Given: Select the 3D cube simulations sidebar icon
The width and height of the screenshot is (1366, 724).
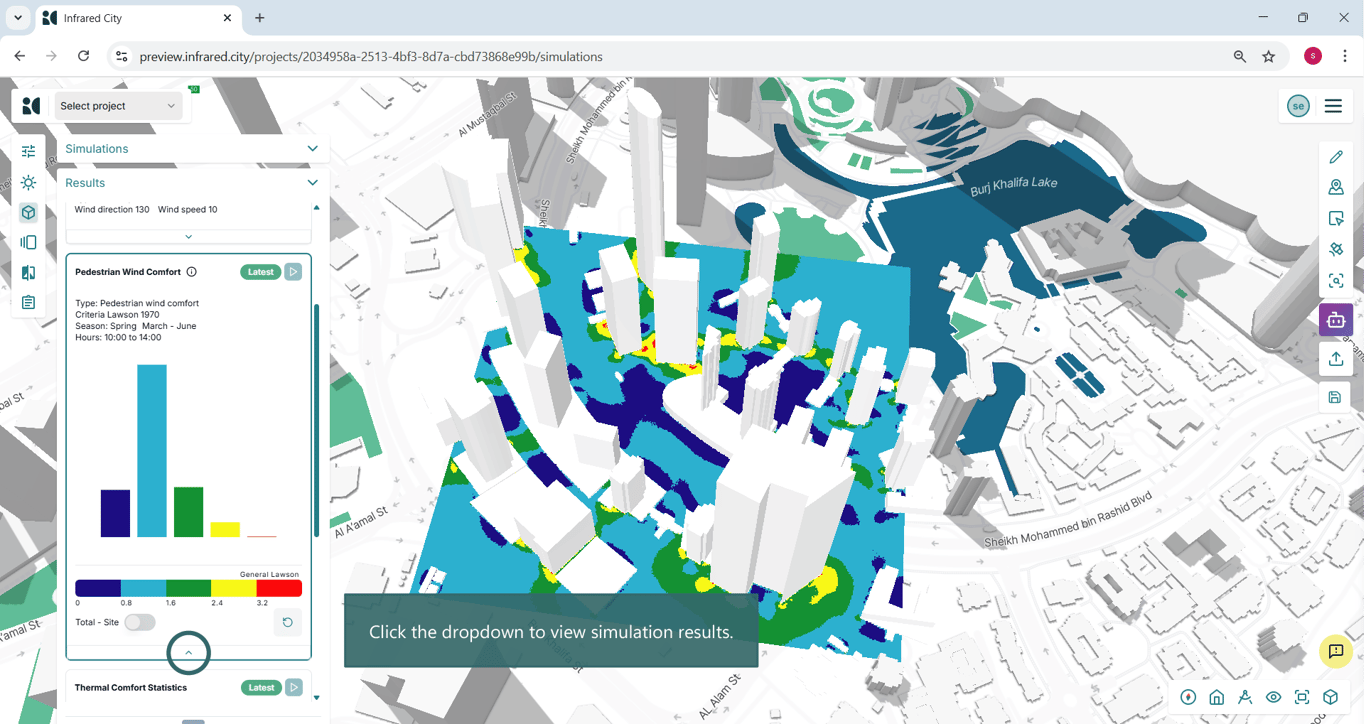Looking at the screenshot, I should pos(28,212).
